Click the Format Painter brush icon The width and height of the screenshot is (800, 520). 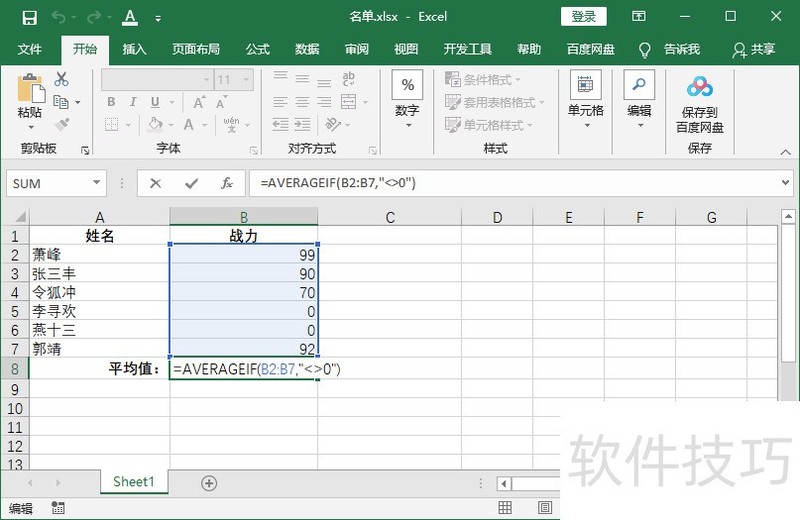click(x=62, y=125)
